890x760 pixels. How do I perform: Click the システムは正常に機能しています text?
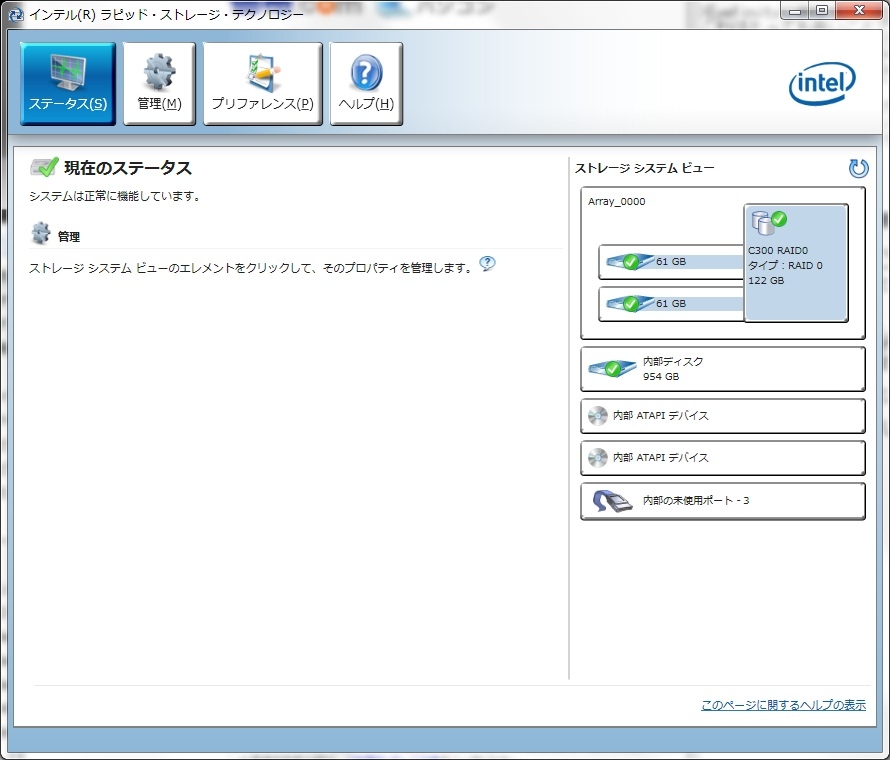click(114, 196)
